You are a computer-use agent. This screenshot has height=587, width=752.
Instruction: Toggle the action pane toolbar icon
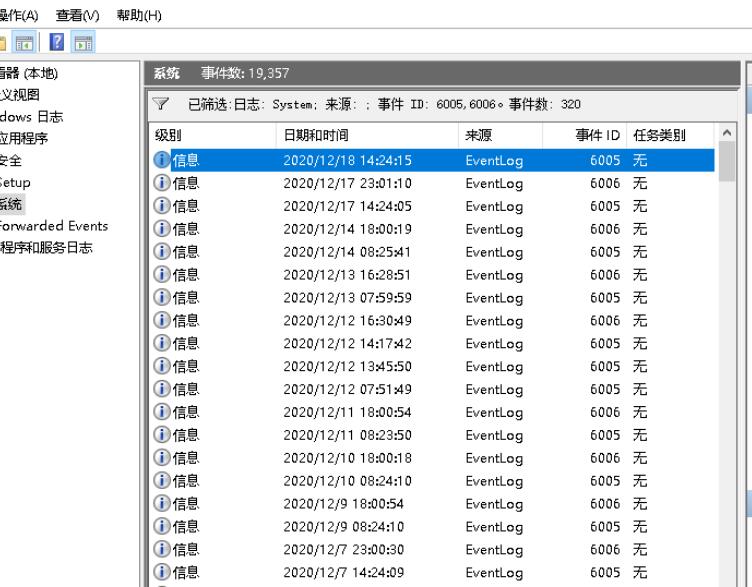click(83, 42)
